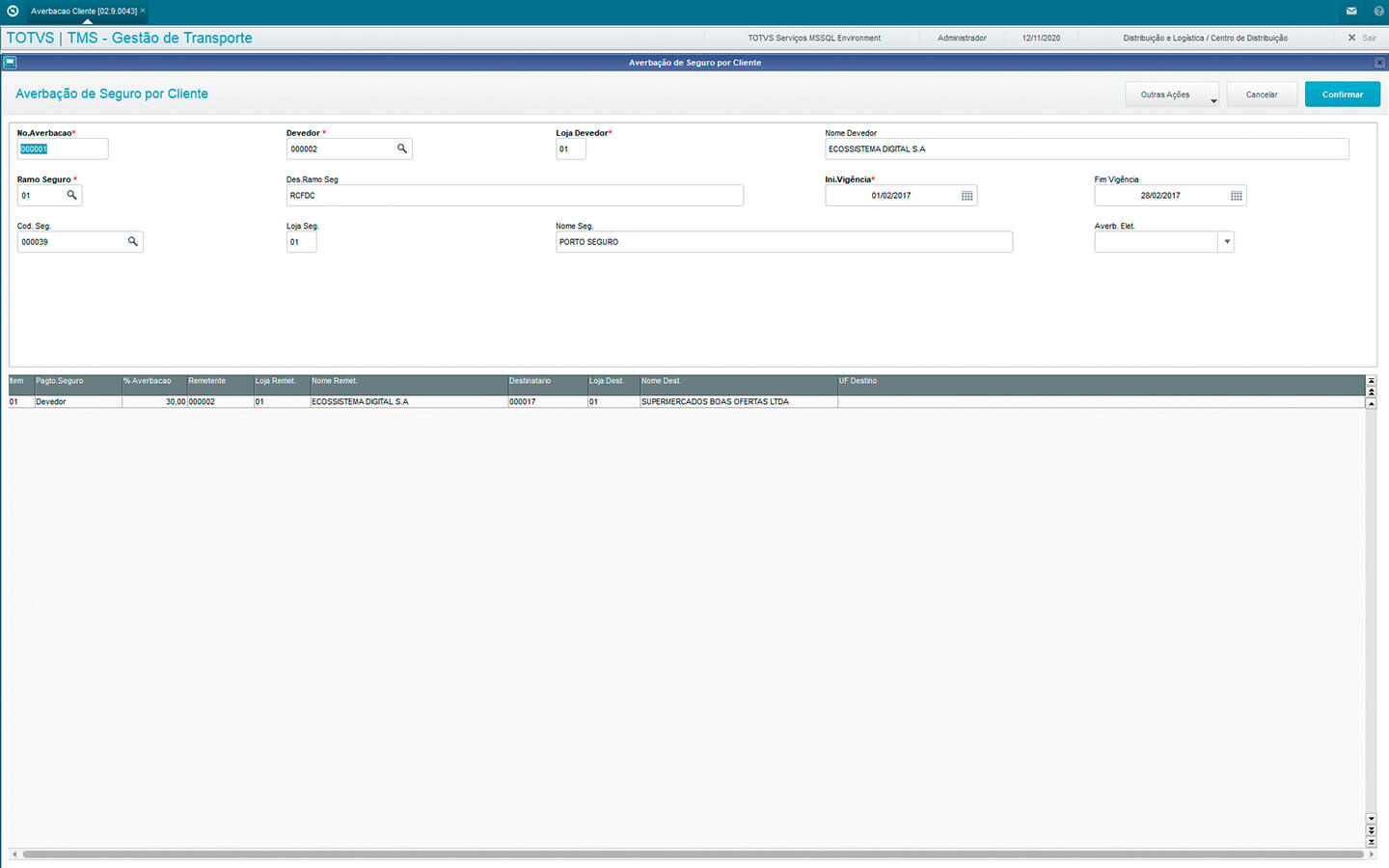Click the mail envelope icon in top bar
The width and height of the screenshot is (1389, 868).
click(x=1351, y=11)
